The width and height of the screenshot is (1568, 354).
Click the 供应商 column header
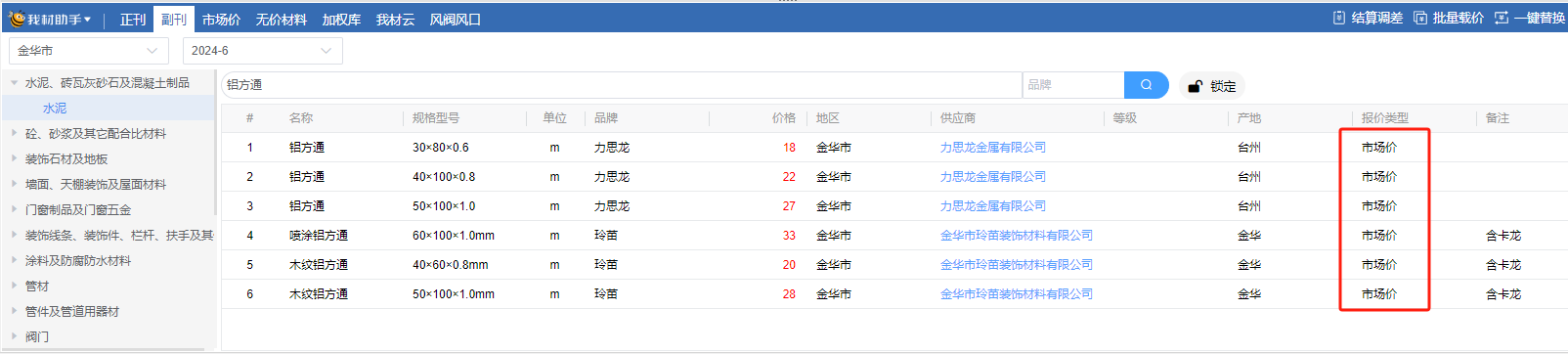[x=958, y=118]
